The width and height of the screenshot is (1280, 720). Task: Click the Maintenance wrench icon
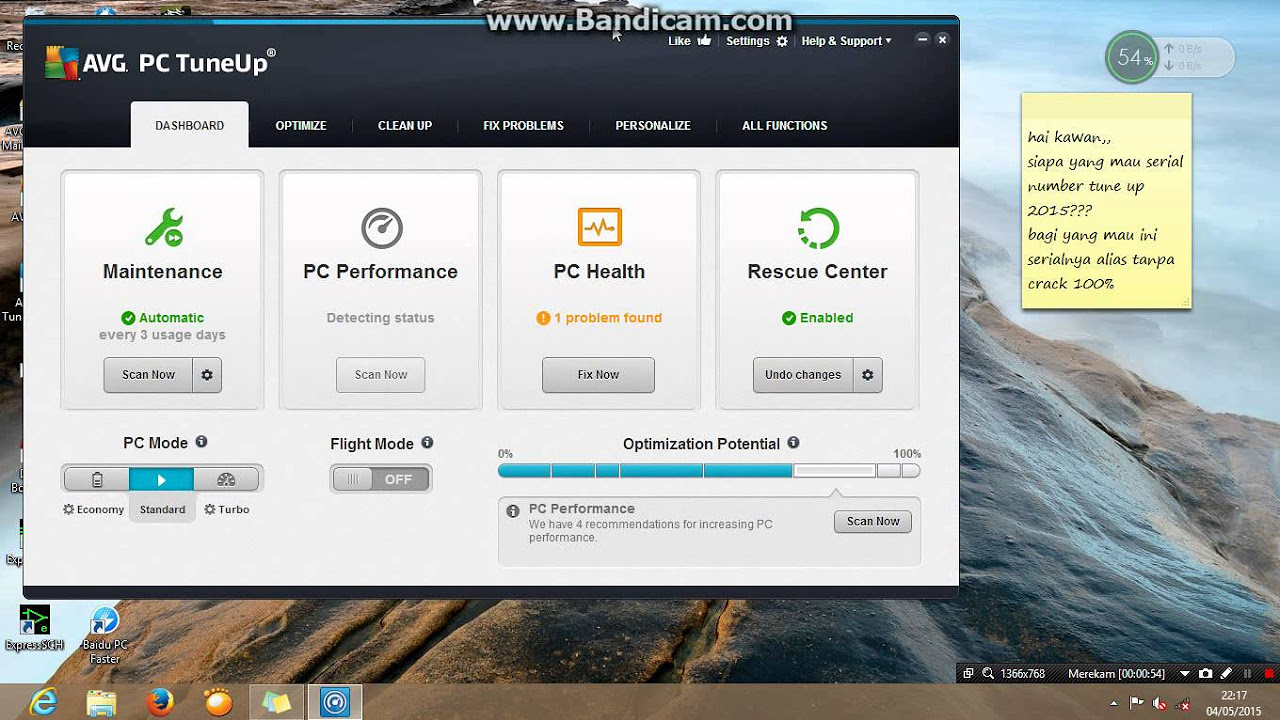pos(163,228)
